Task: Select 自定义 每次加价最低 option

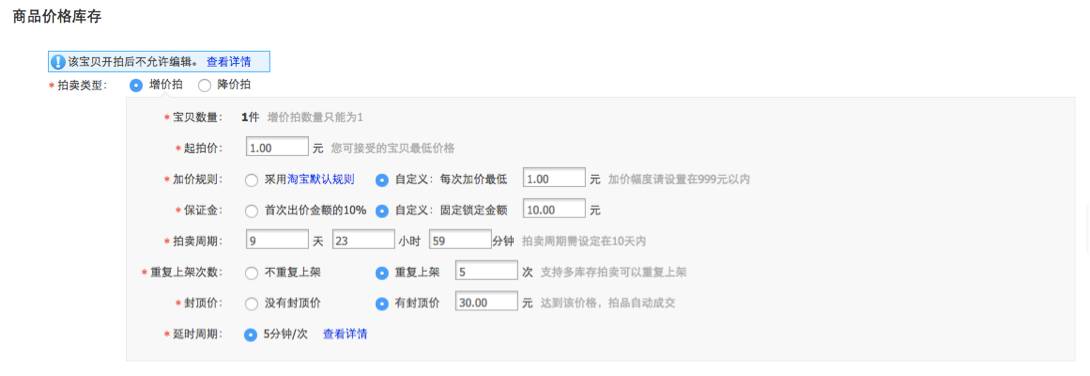Action: coord(382,180)
